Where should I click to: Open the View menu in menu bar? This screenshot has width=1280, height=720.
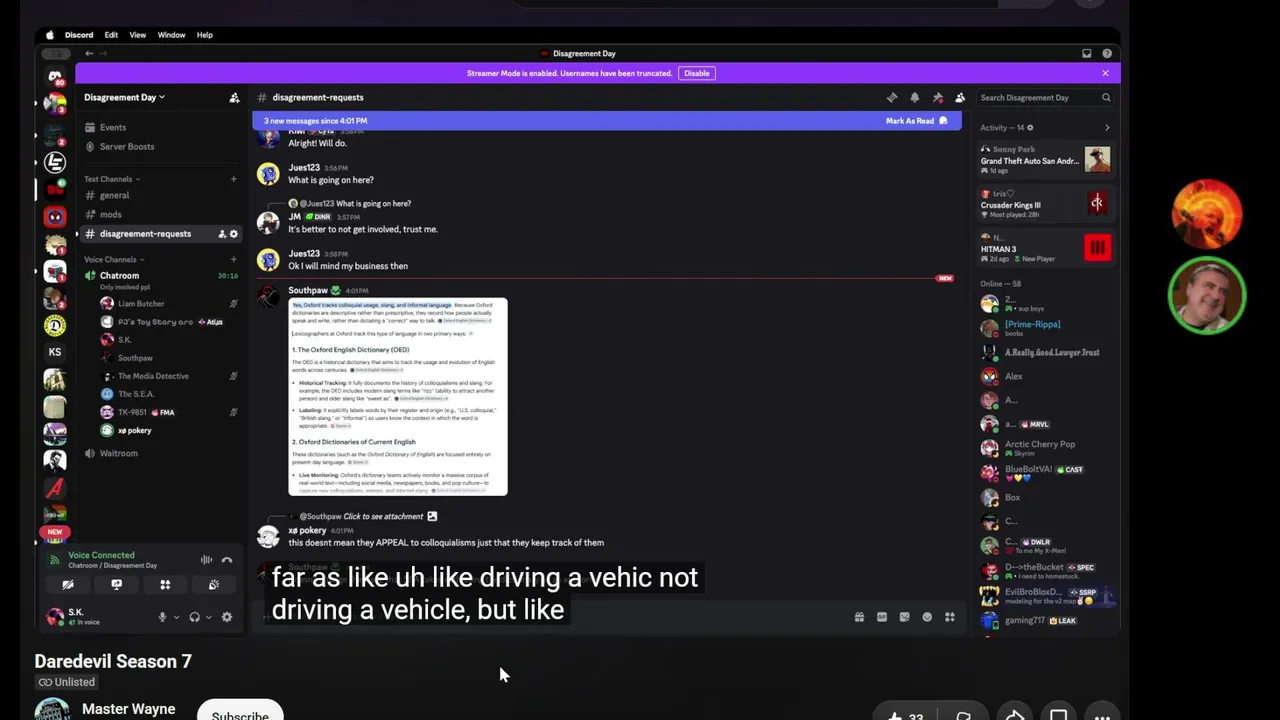[x=137, y=35]
